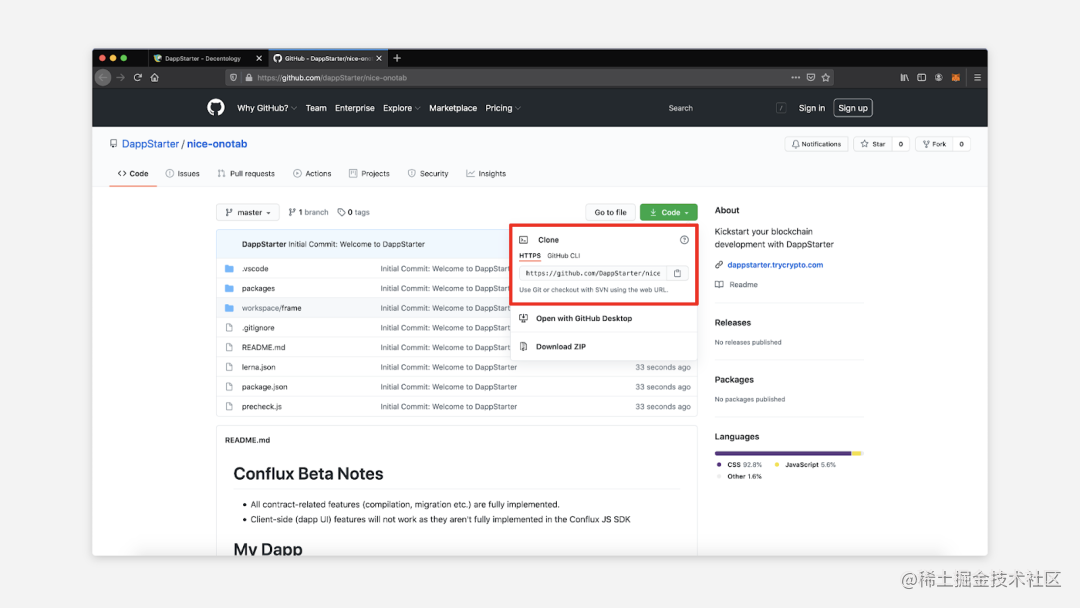Open the page actions ellipsis in the address bar
Viewport: 1080px width, 608px height.
[796, 78]
